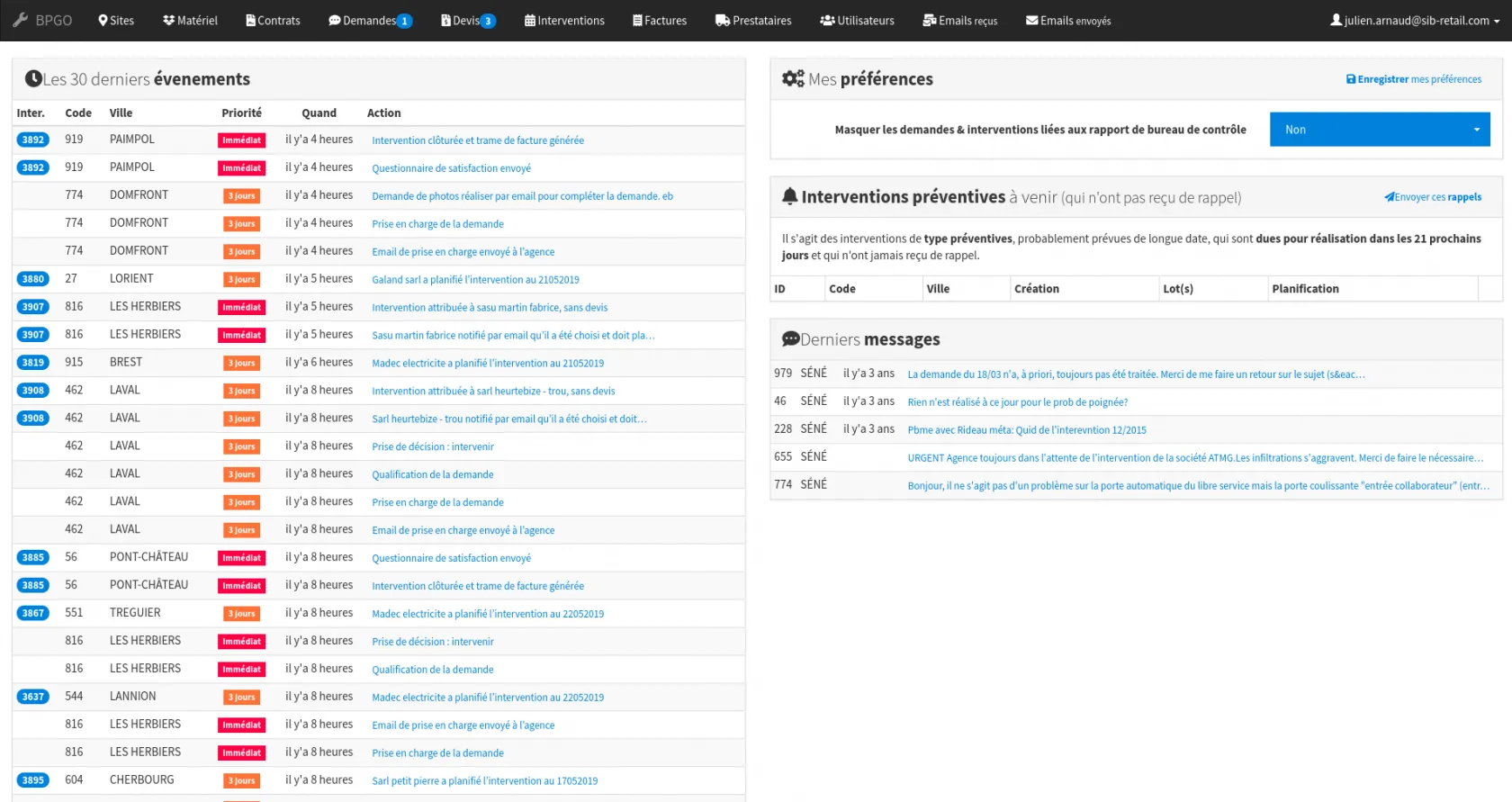The image size is (1512, 802).
Task: Click Enregistrer mes préférences link
Action: click(x=1413, y=79)
